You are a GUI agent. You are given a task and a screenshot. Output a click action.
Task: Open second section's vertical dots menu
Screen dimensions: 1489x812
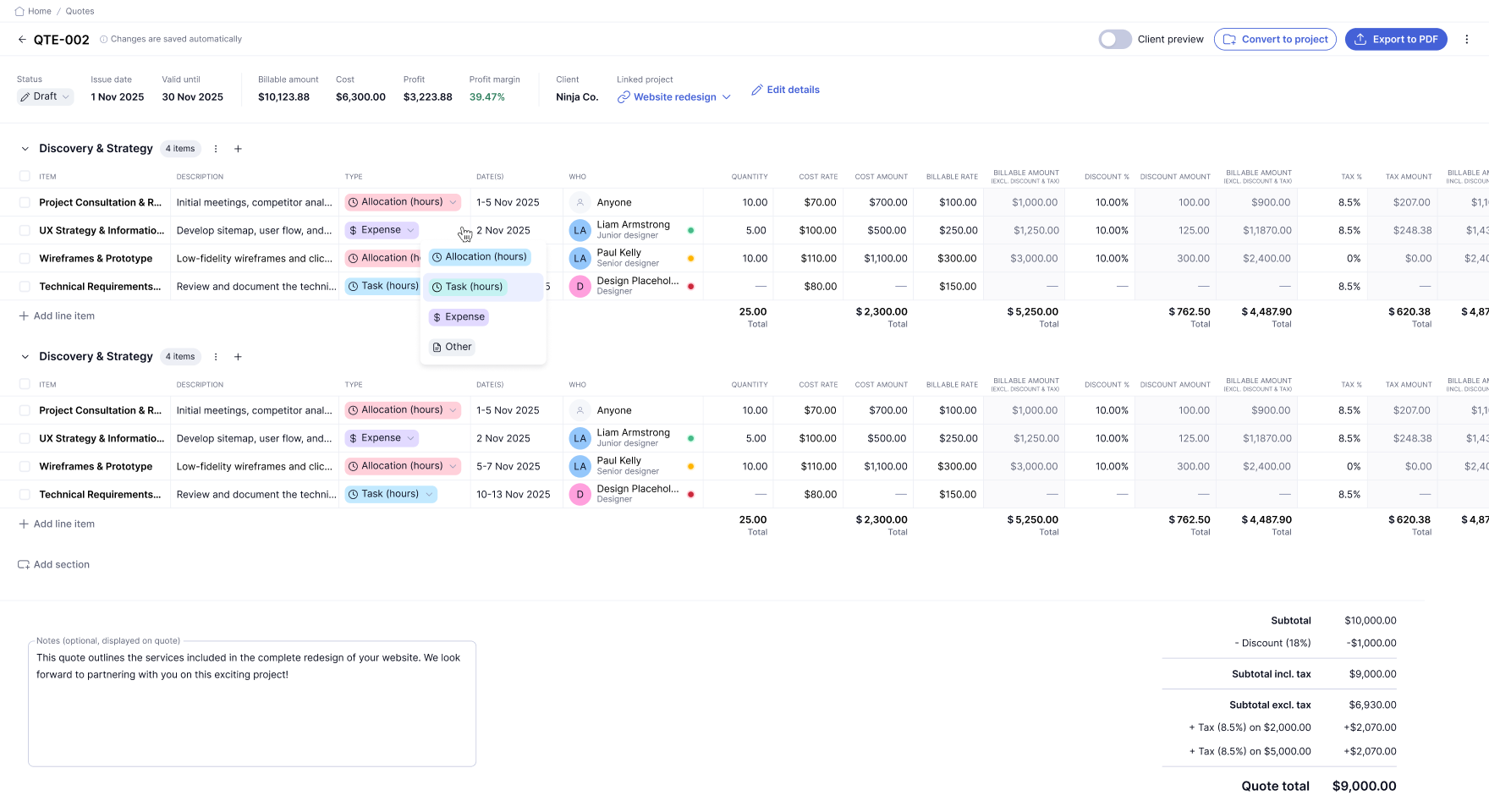pyautogui.click(x=216, y=357)
